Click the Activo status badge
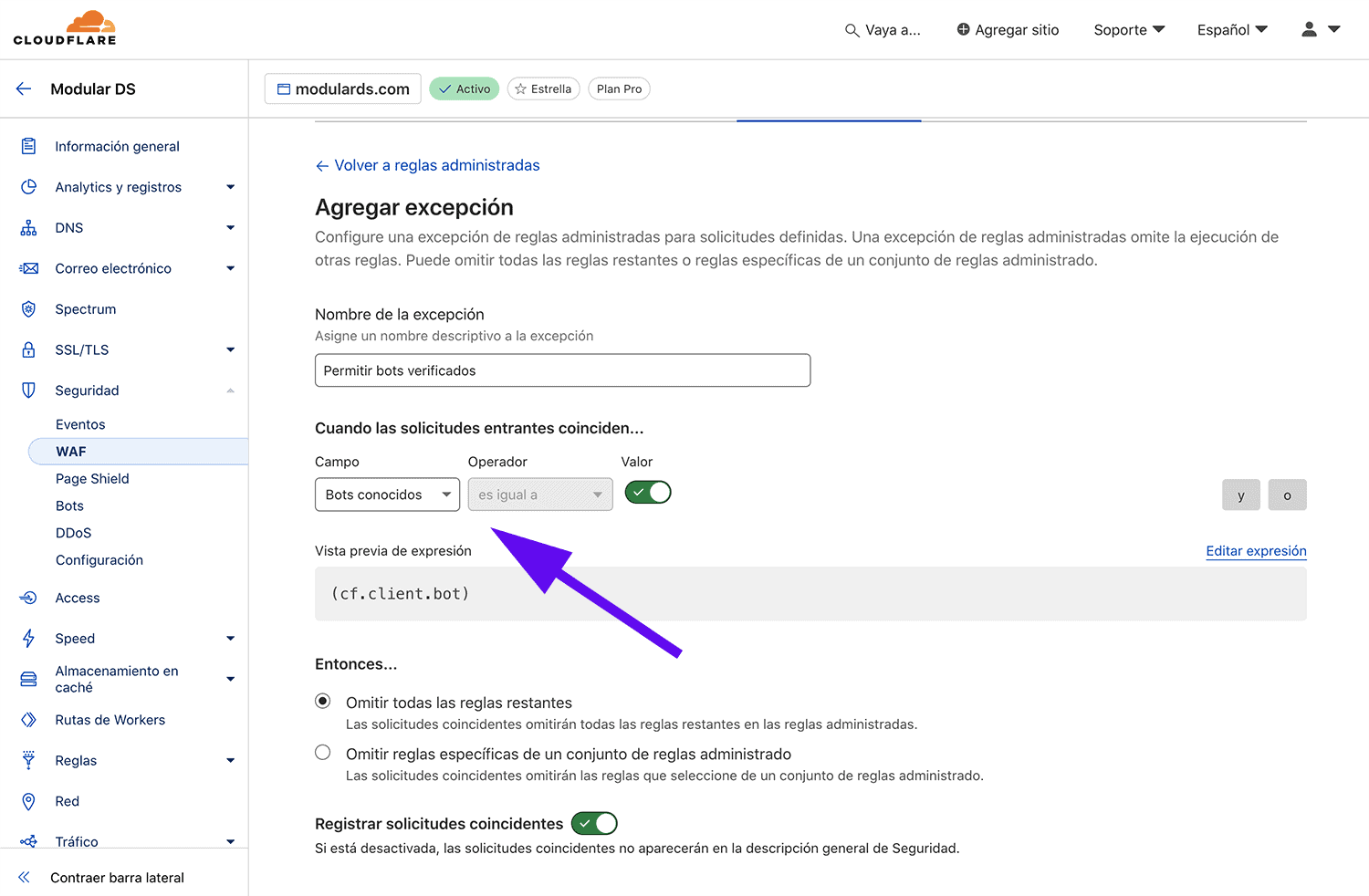Screen dimensions: 1369x896 pyautogui.click(x=465, y=89)
